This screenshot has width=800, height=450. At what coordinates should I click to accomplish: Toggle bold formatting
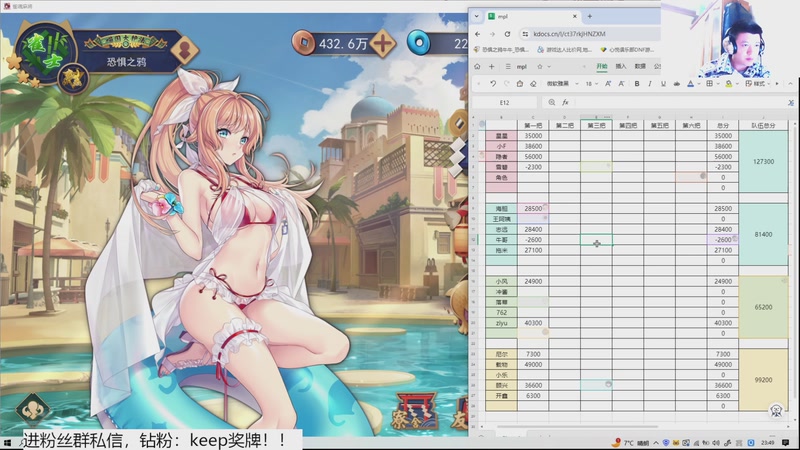tap(637, 84)
